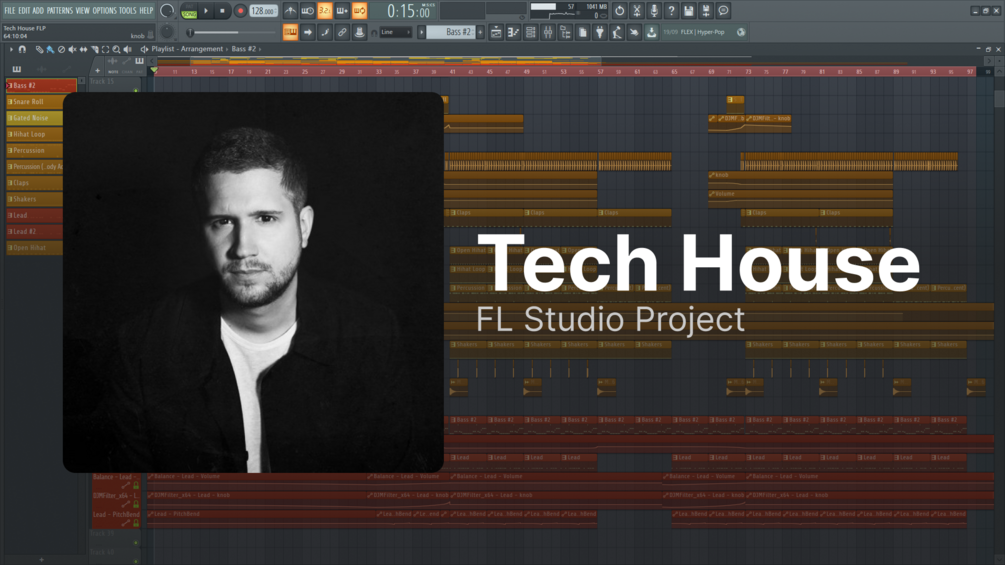Open the ADD menu
1005x565 pixels.
tap(38, 10)
